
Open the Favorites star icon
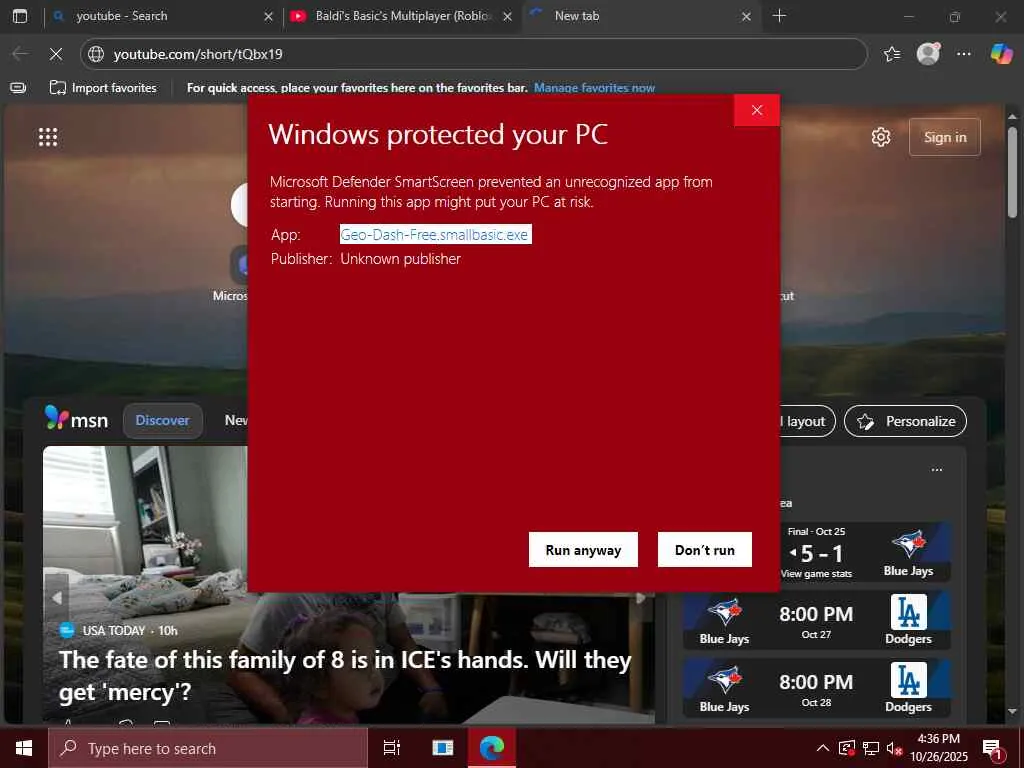pyautogui.click(x=892, y=54)
